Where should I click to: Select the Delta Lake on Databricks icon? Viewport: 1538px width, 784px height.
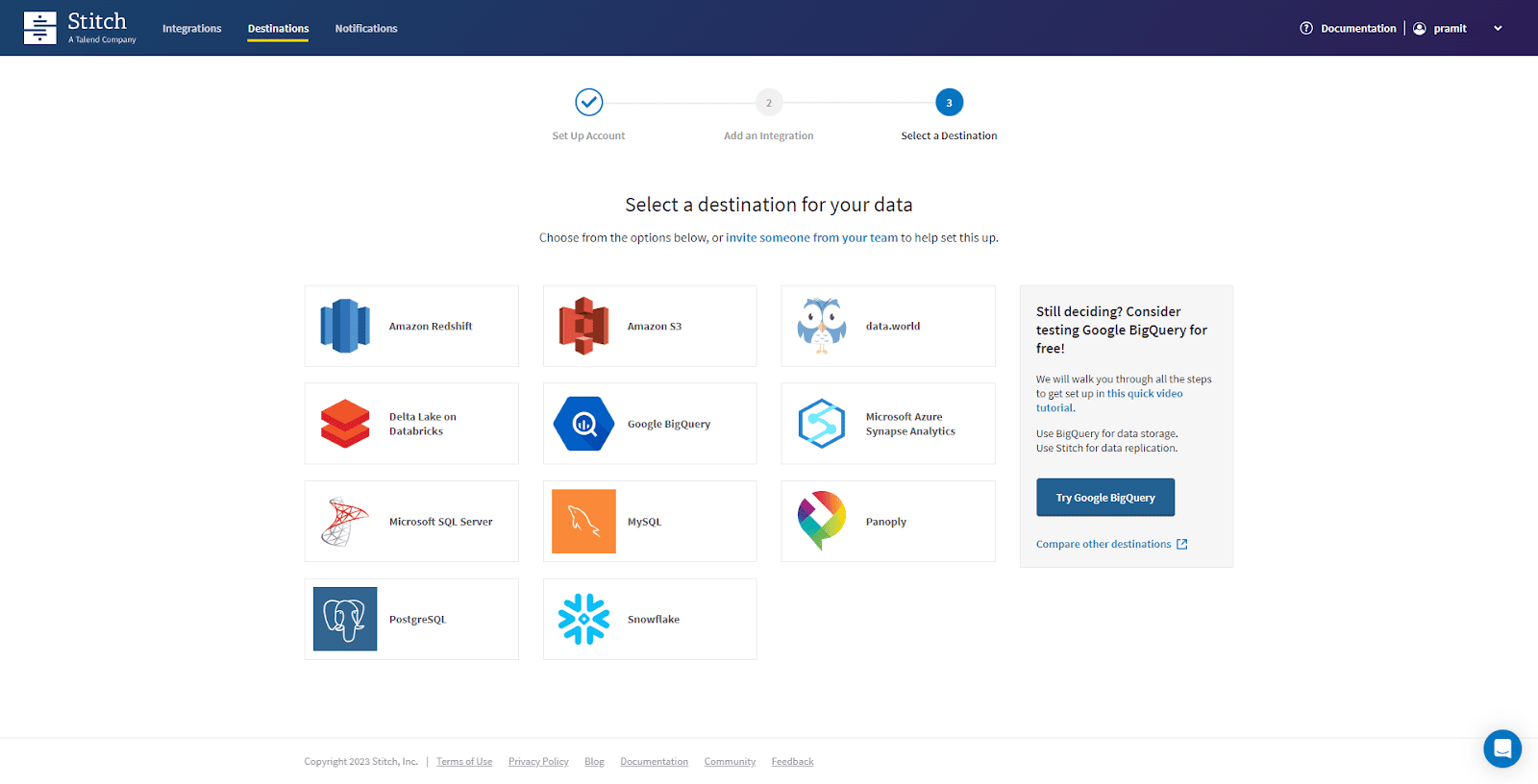[x=345, y=424]
